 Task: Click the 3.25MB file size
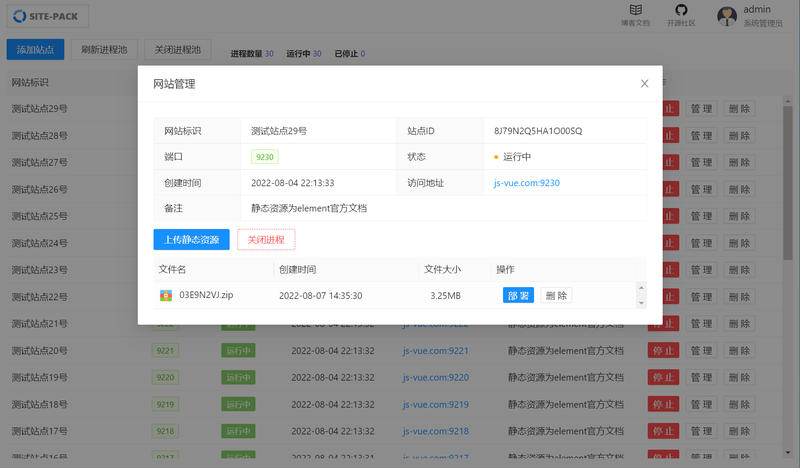445,295
